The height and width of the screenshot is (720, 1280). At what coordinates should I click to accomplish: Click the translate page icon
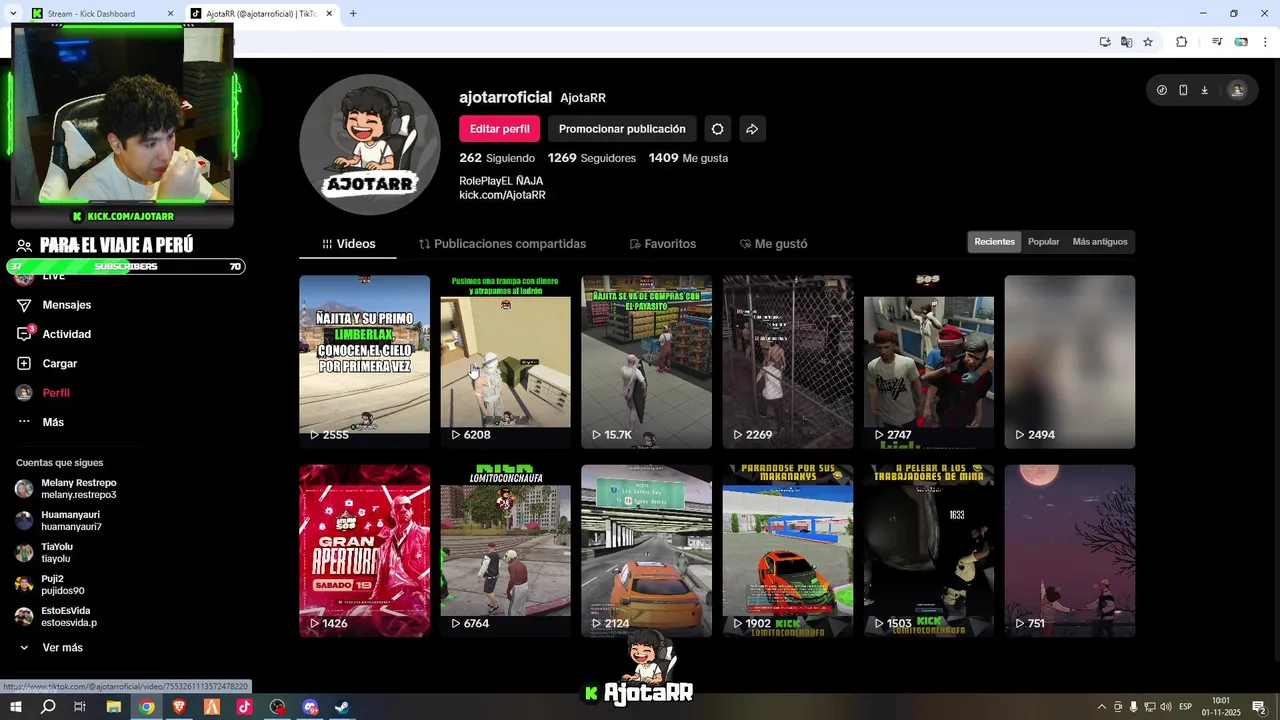tap(1127, 42)
